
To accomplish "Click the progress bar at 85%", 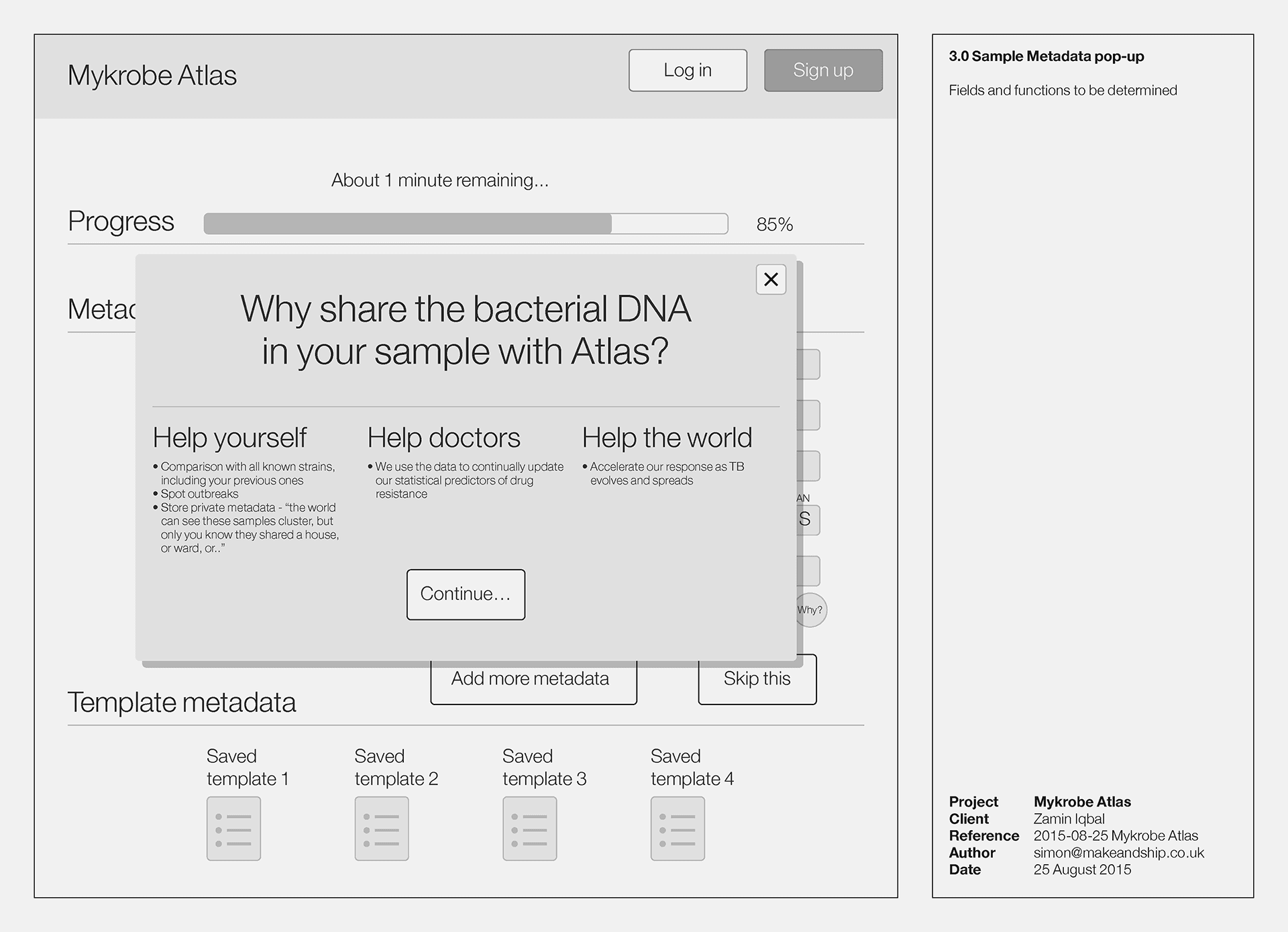I will pos(466,223).
